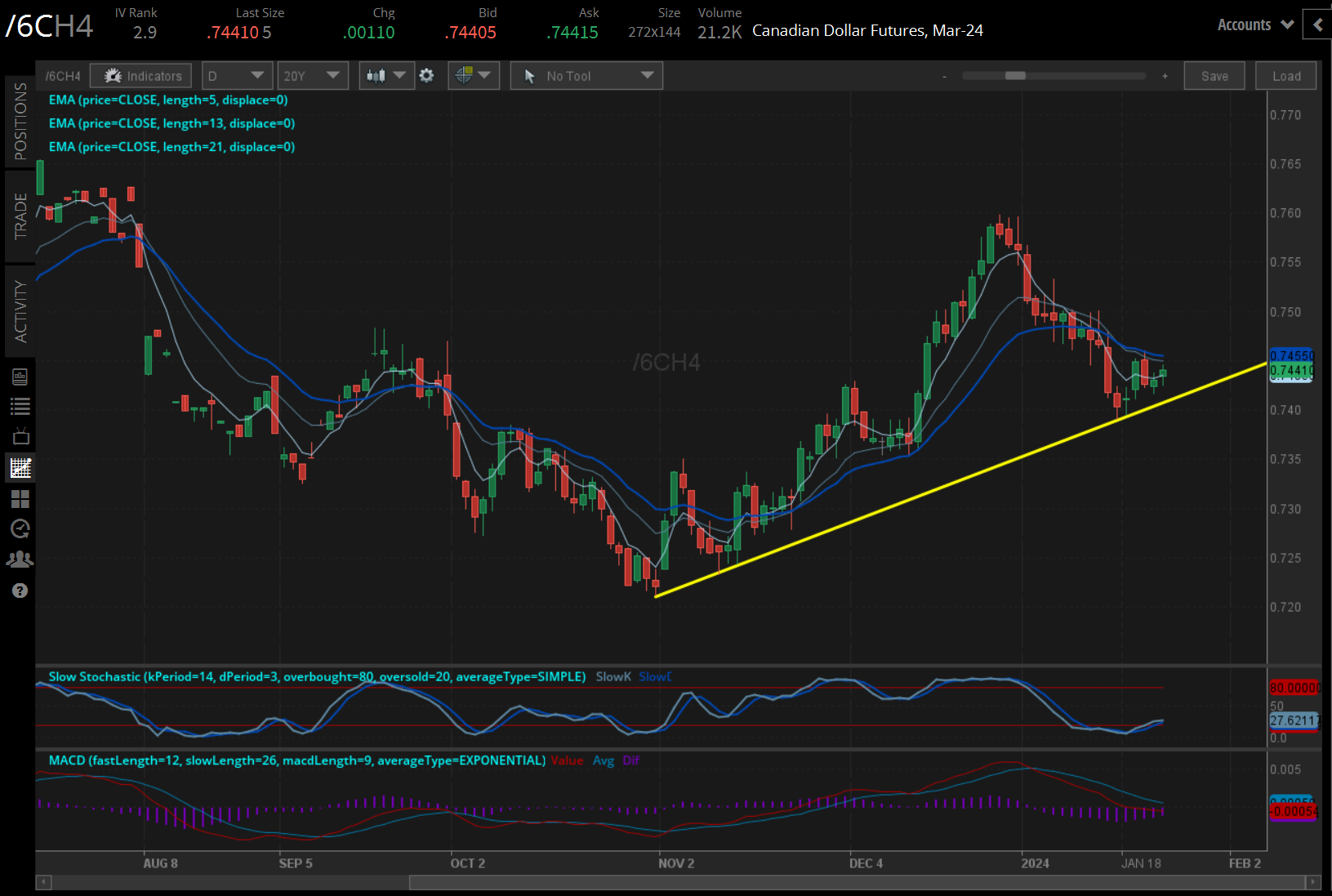This screenshot has height=896, width=1332.
Task: Open the people community icon
Action: click(20, 559)
